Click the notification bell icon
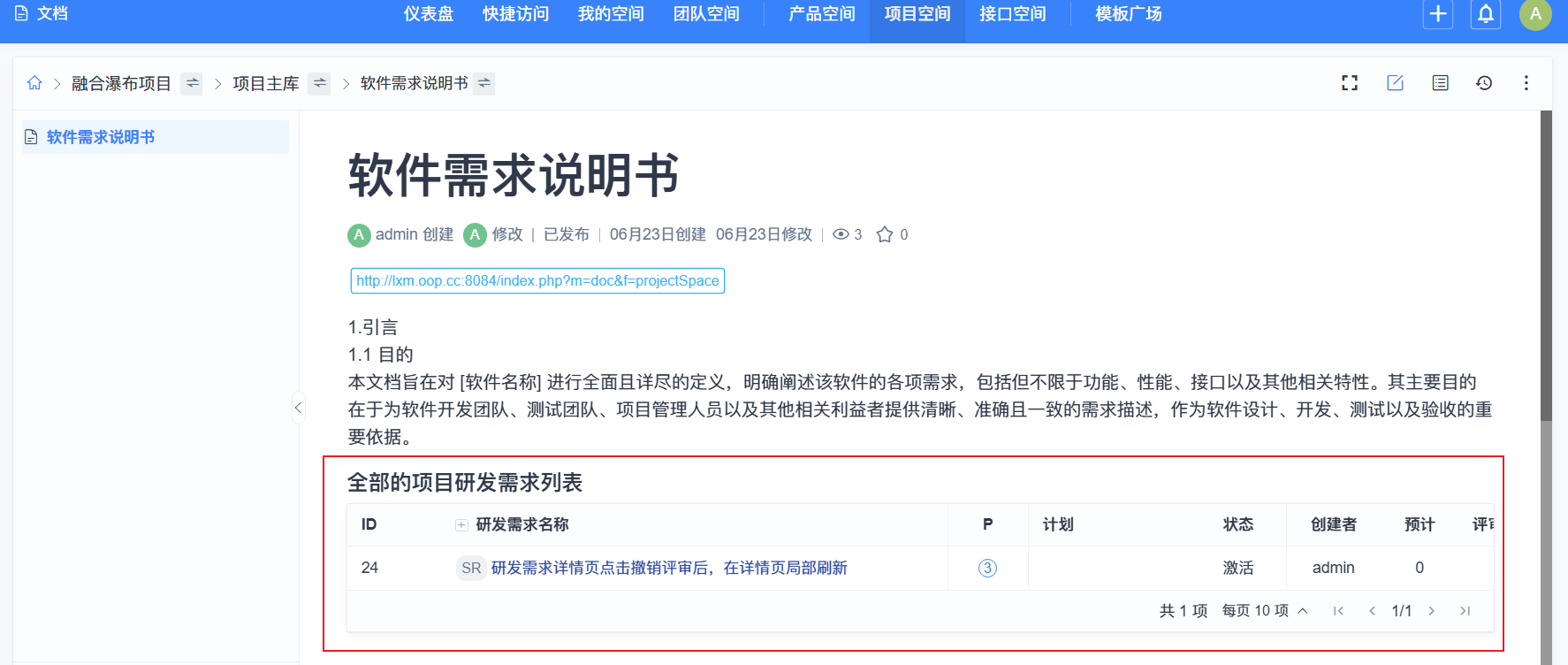Screen dimensions: 1568x665 [1486, 14]
